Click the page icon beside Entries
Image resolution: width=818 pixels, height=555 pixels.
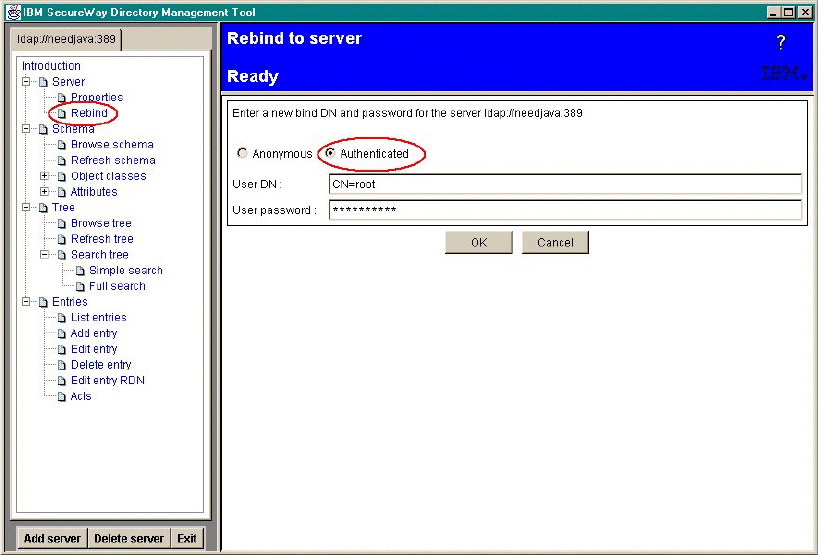point(43,303)
